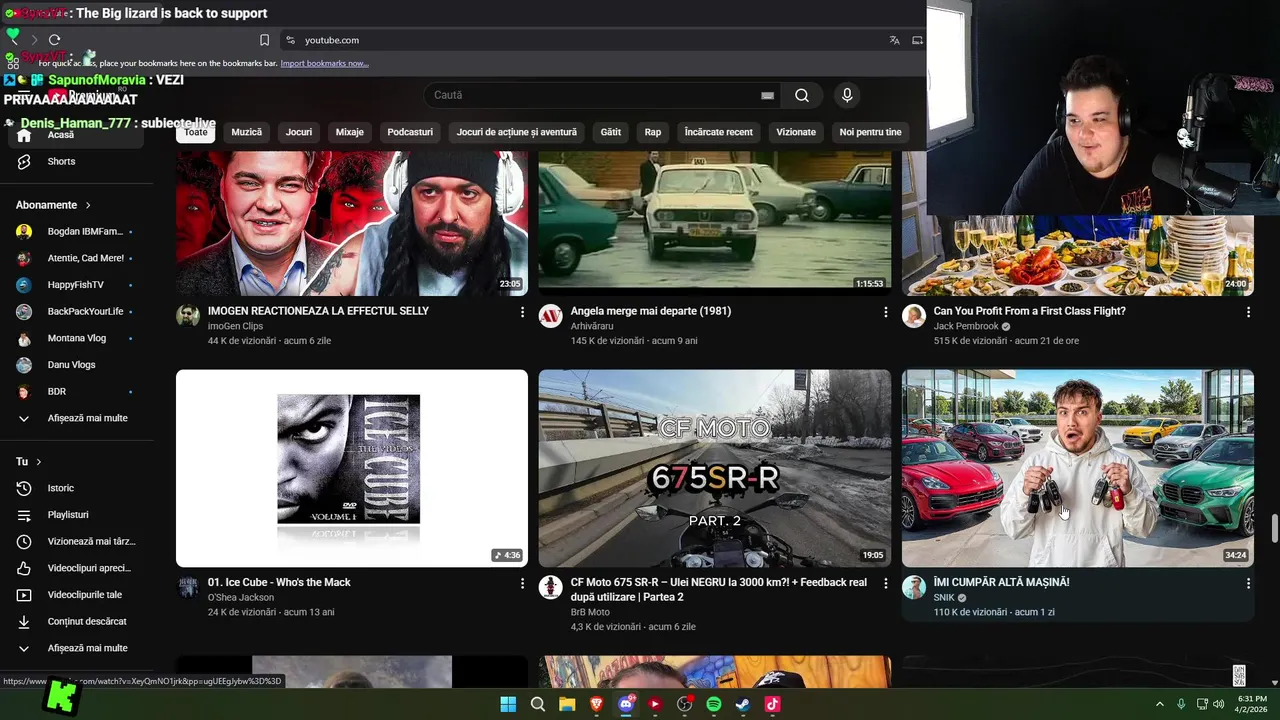Image resolution: width=1280 pixels, height=720 pixels.
Task: Select Jocuri de acțiune și aventură chip
Action: 517,132
